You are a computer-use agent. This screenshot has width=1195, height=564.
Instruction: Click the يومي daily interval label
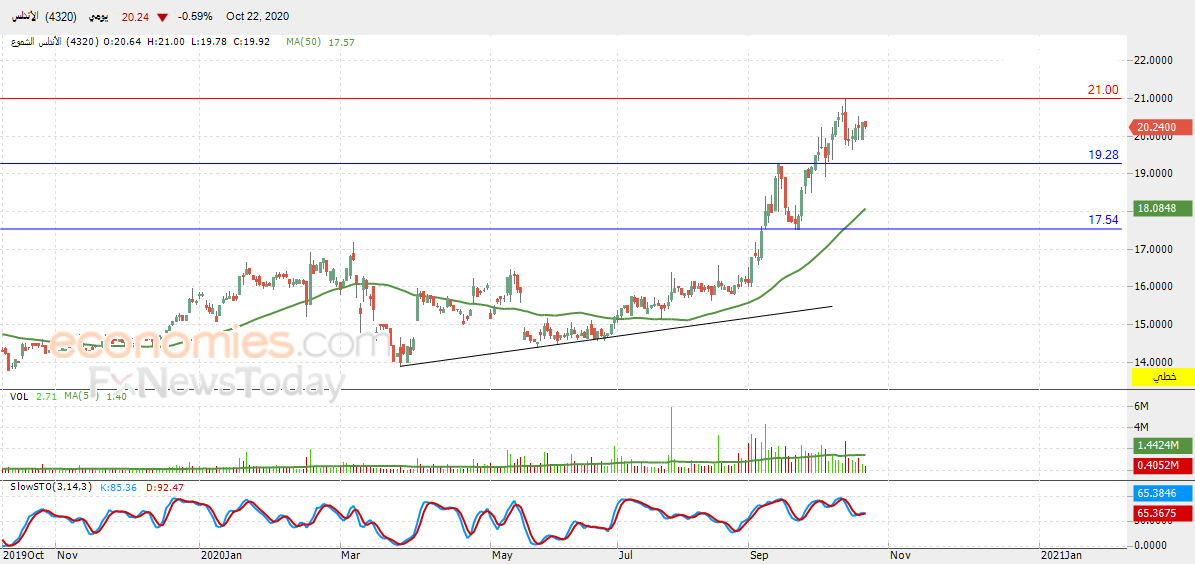click(96, 17)
